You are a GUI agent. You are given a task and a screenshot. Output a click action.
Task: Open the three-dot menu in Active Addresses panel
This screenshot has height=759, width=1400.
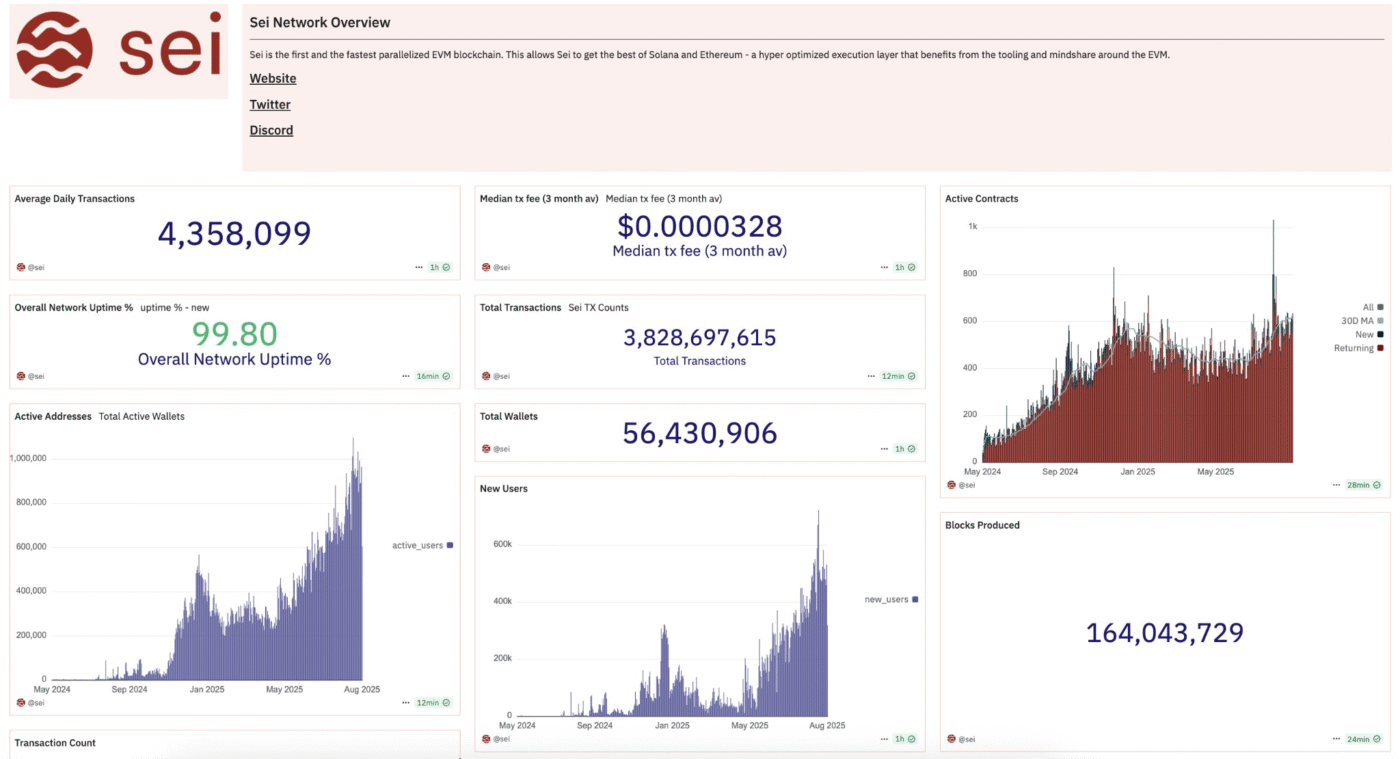coord(406,703)
